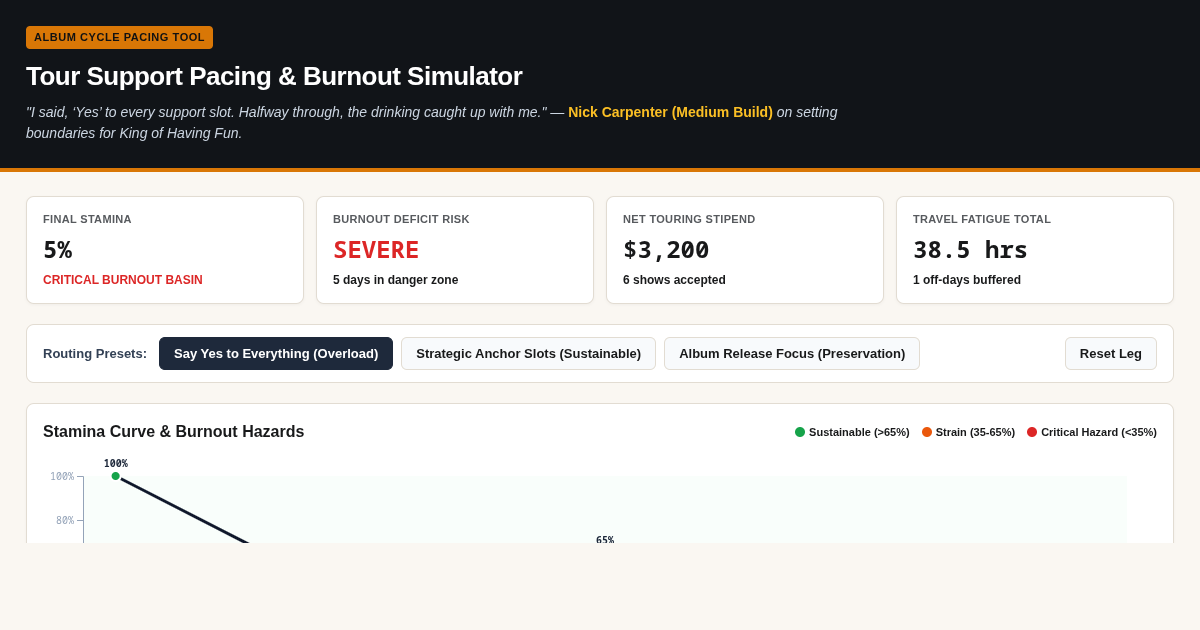Click the red Critical Hazard legend dot
Screen dimensions: 1200x630
pos(1032,432)
